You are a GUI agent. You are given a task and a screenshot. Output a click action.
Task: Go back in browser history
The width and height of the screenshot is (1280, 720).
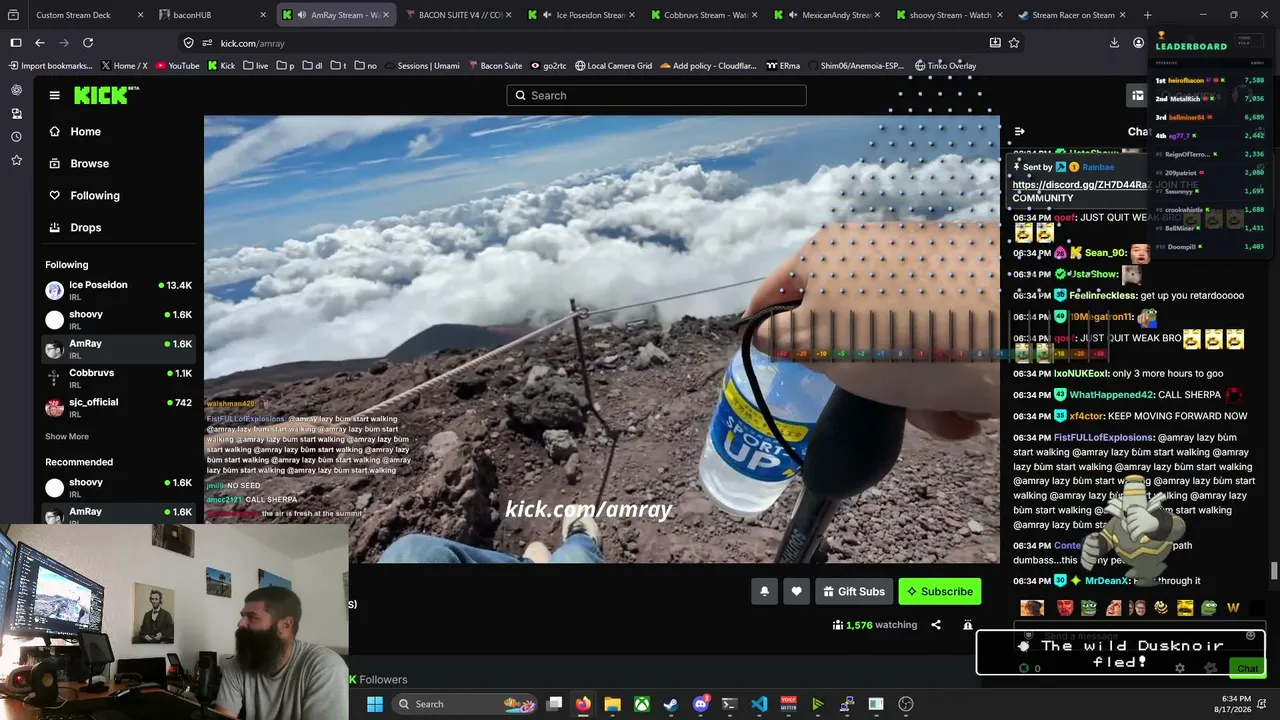[39, 43]
